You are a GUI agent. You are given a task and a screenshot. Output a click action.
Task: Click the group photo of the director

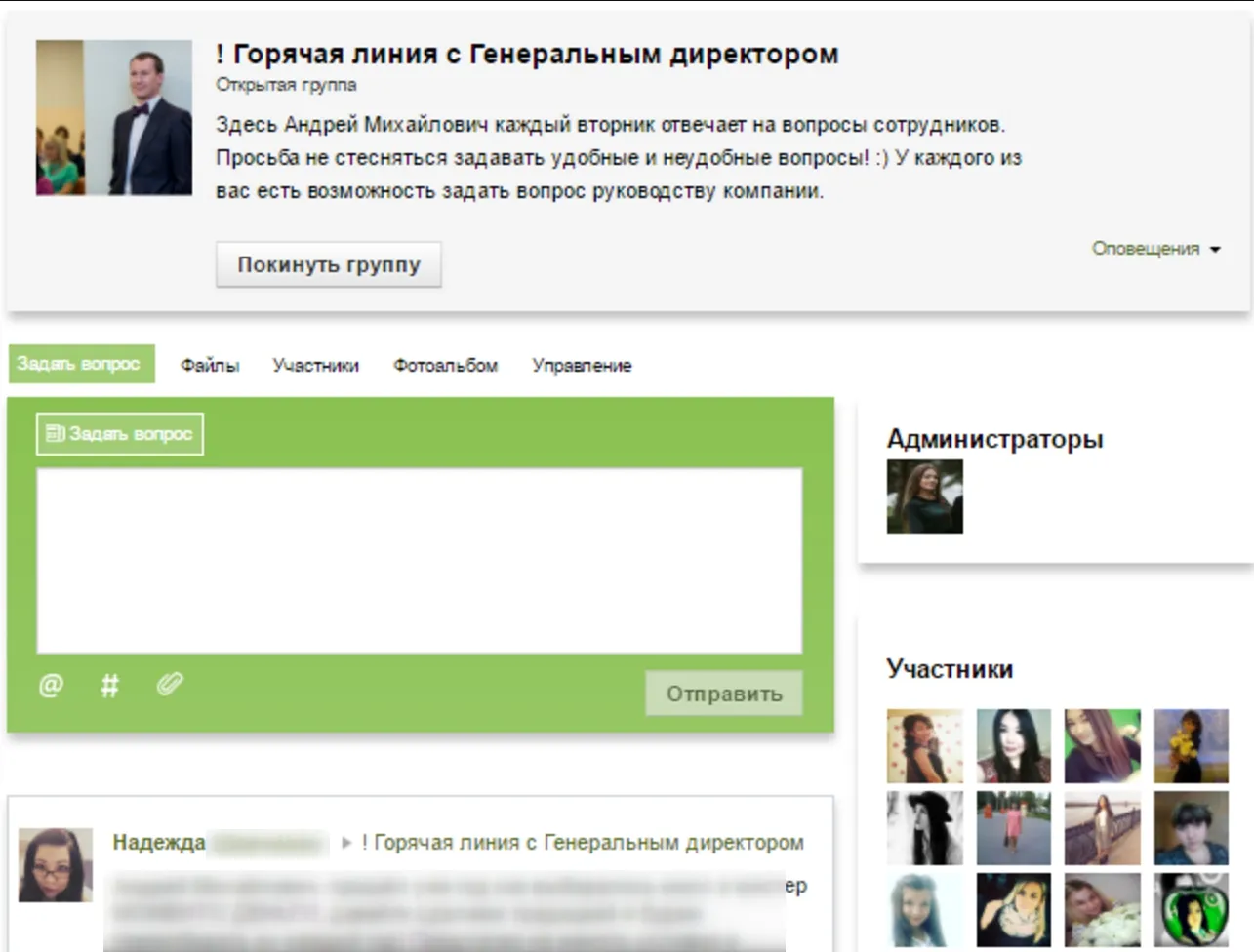[x=114, y=118]
